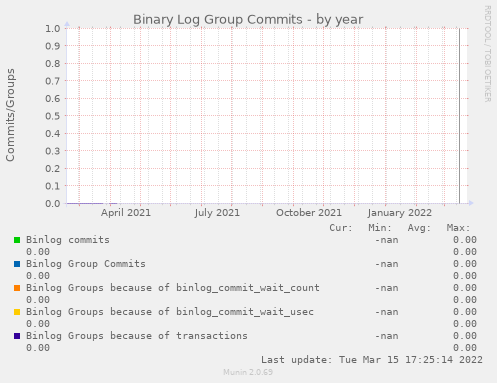Click the '-nan' value in Binlog Group Commits row
Image resolution: width=497 pixels, height=383 pixels.
(x=387, y=264)
